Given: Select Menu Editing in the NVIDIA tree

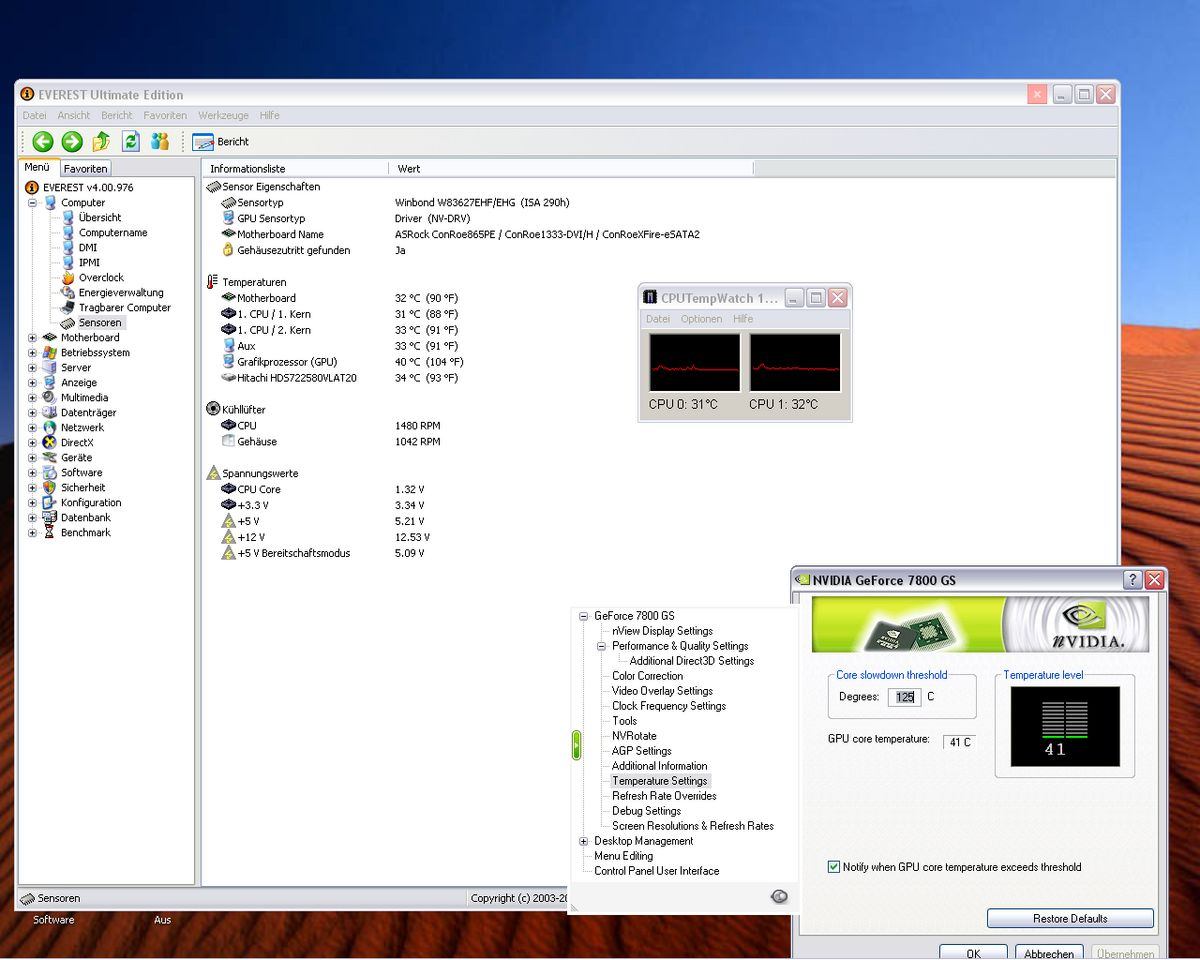Looking at the screenshot, I should pos(623,856).
